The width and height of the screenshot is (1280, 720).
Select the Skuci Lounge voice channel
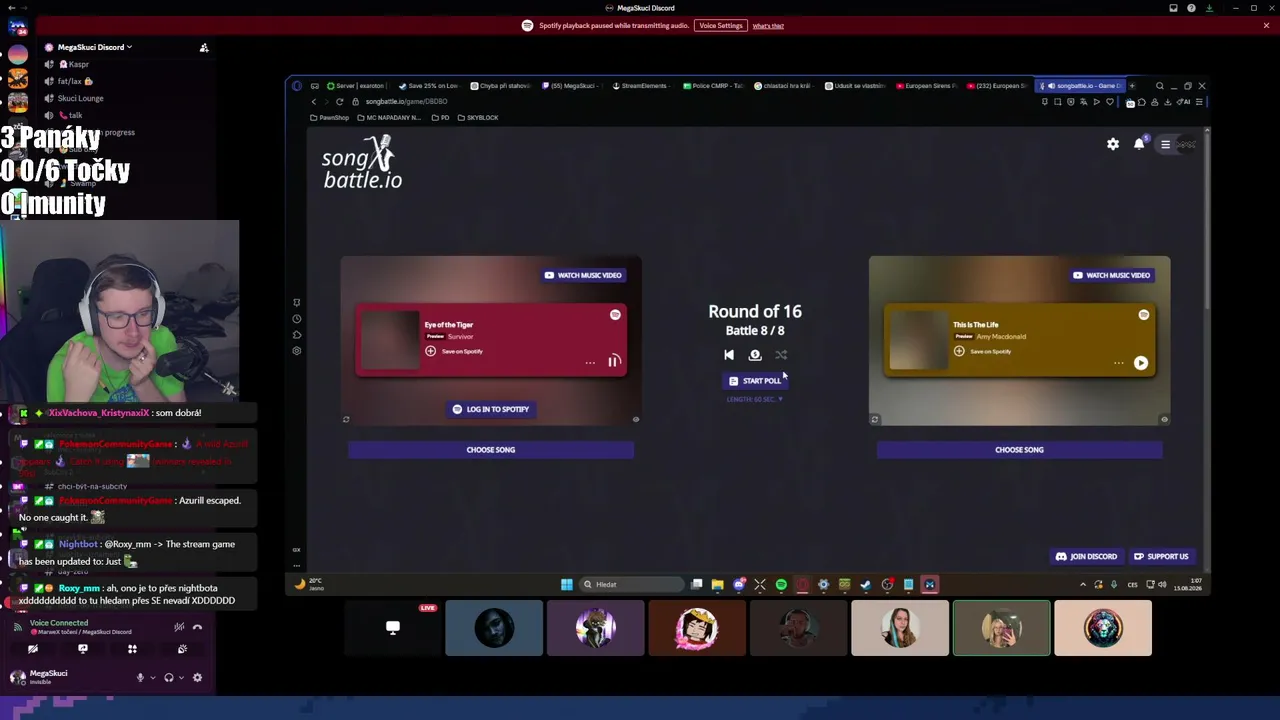80,98
